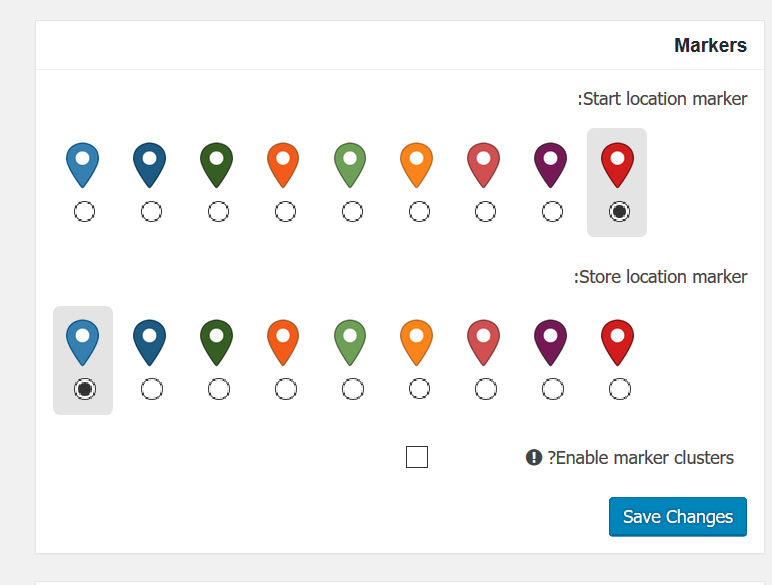Viewport: 772px width, 585px height.
Task: Click the Save Changes button
Action: (x=678, y=517)
